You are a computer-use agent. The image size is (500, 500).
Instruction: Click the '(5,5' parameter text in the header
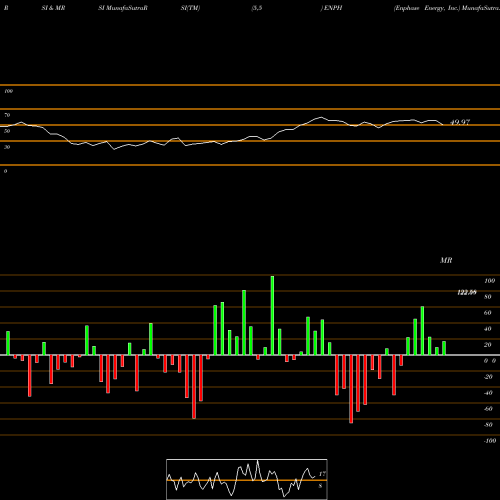pyautogui.click(x=257, y=8)
